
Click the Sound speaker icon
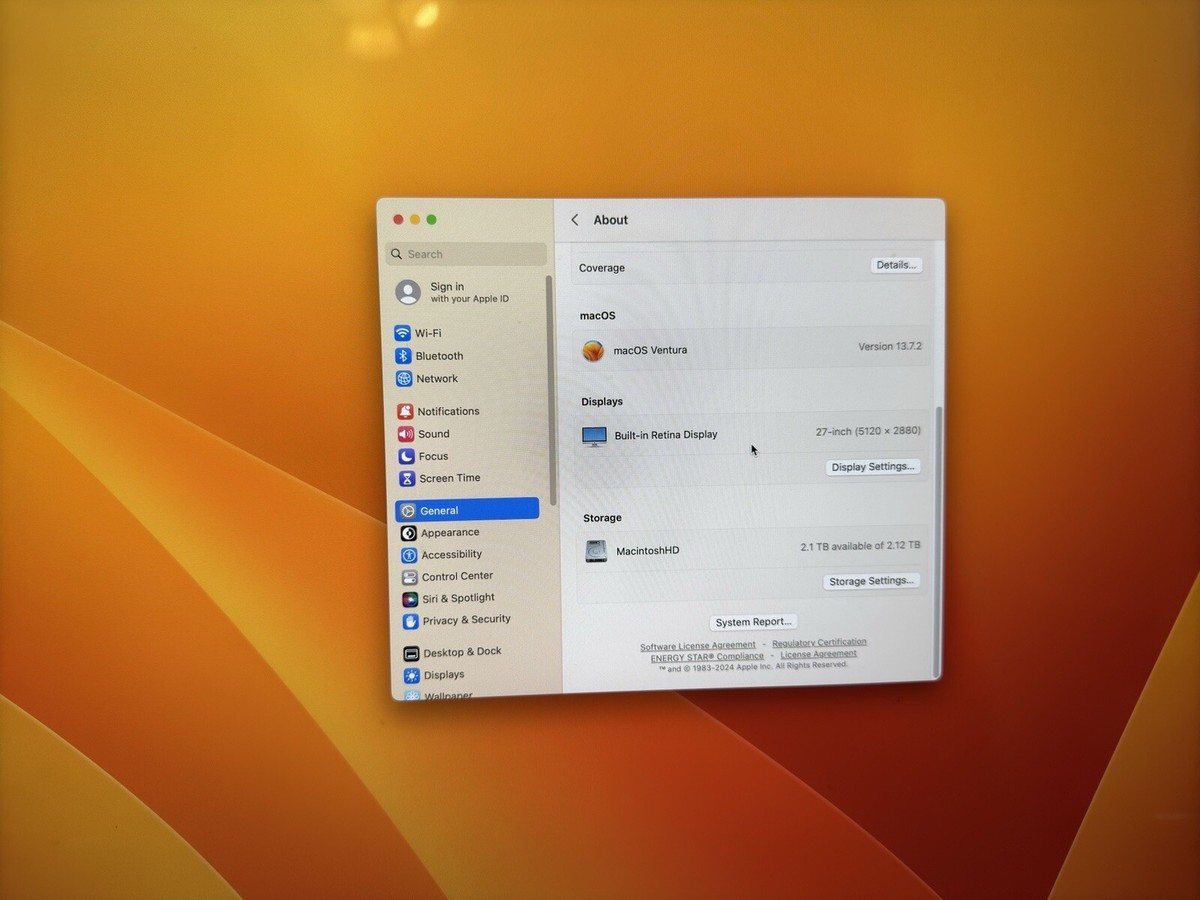point(406,434)
